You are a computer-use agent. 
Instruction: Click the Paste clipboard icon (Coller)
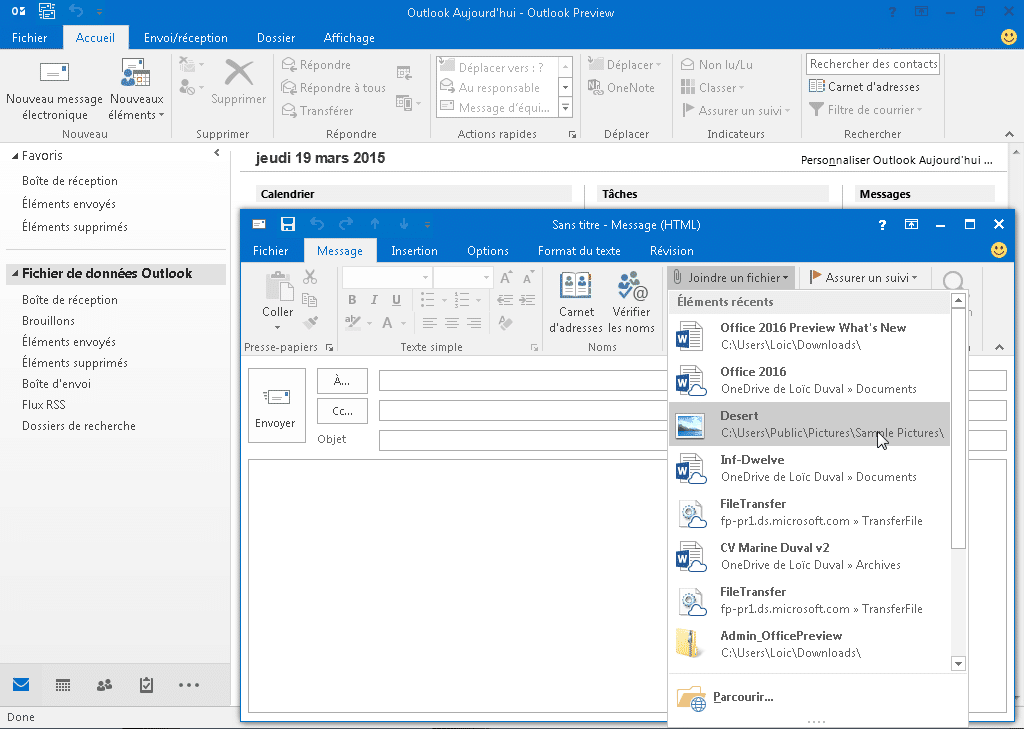click(278, 287)
